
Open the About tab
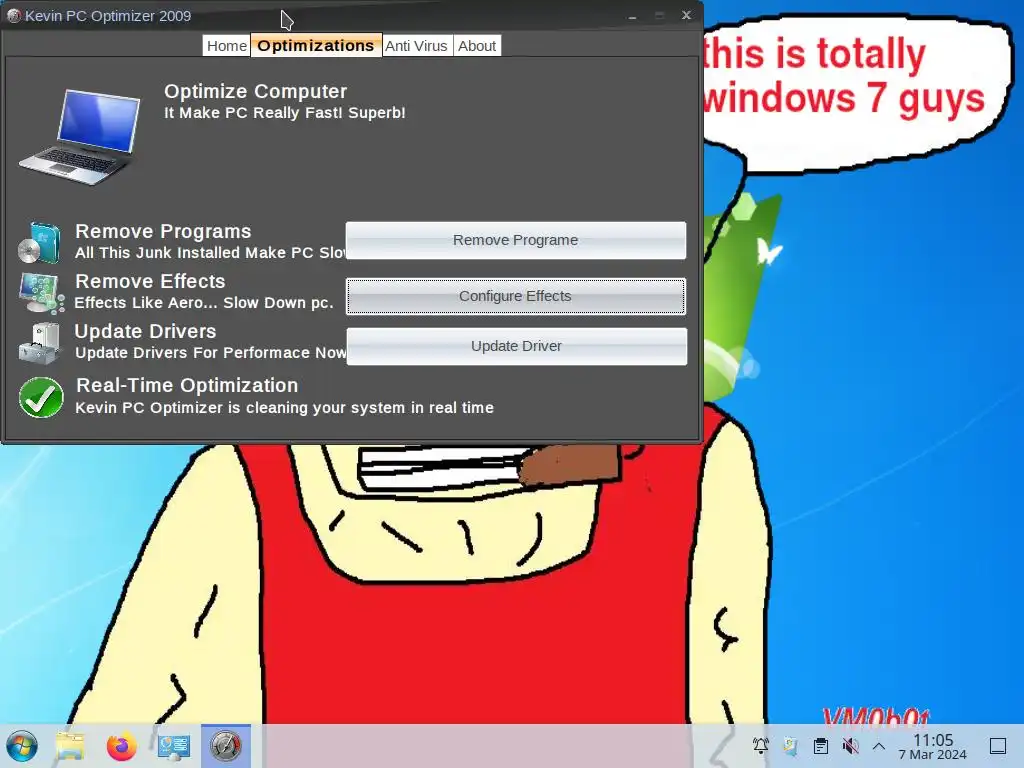click(477, 46)
